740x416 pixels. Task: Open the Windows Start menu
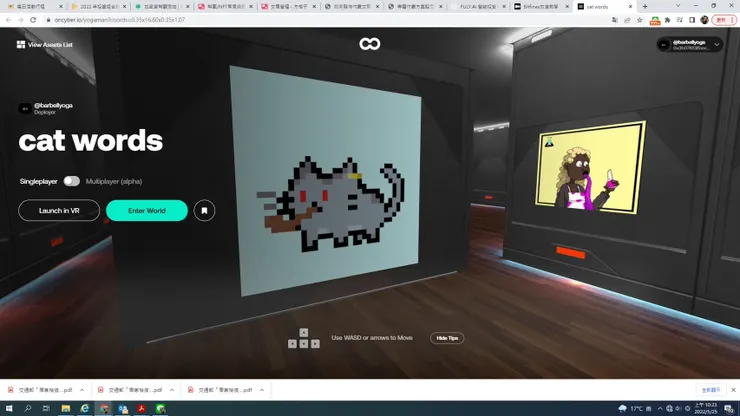click(x=9, y=408)
